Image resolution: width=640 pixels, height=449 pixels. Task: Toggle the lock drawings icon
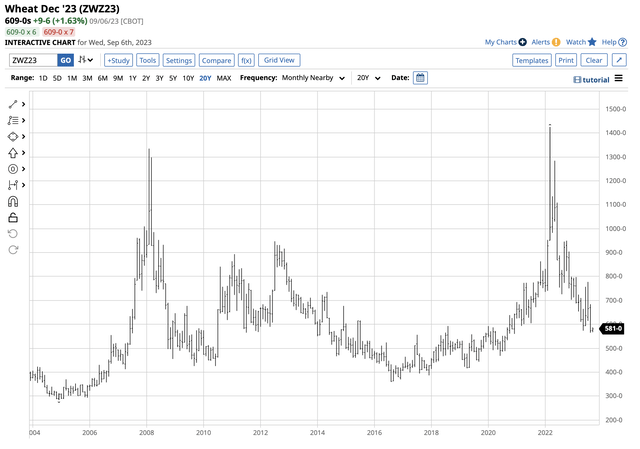click(x=13, y=218)
